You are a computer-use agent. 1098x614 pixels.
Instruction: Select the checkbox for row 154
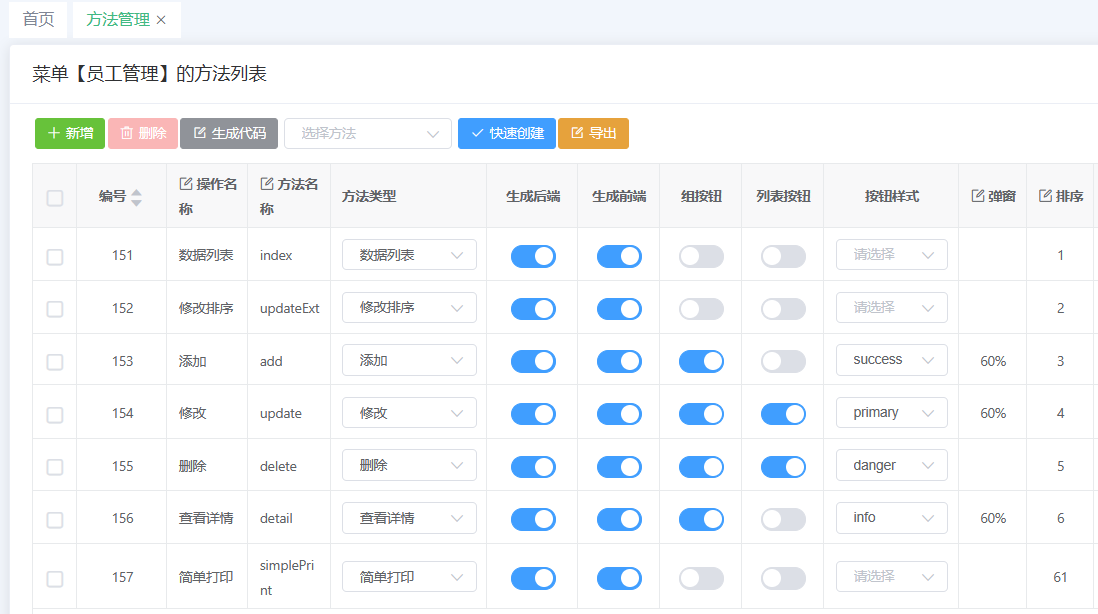pyautogui.click(x=55, y=414)
